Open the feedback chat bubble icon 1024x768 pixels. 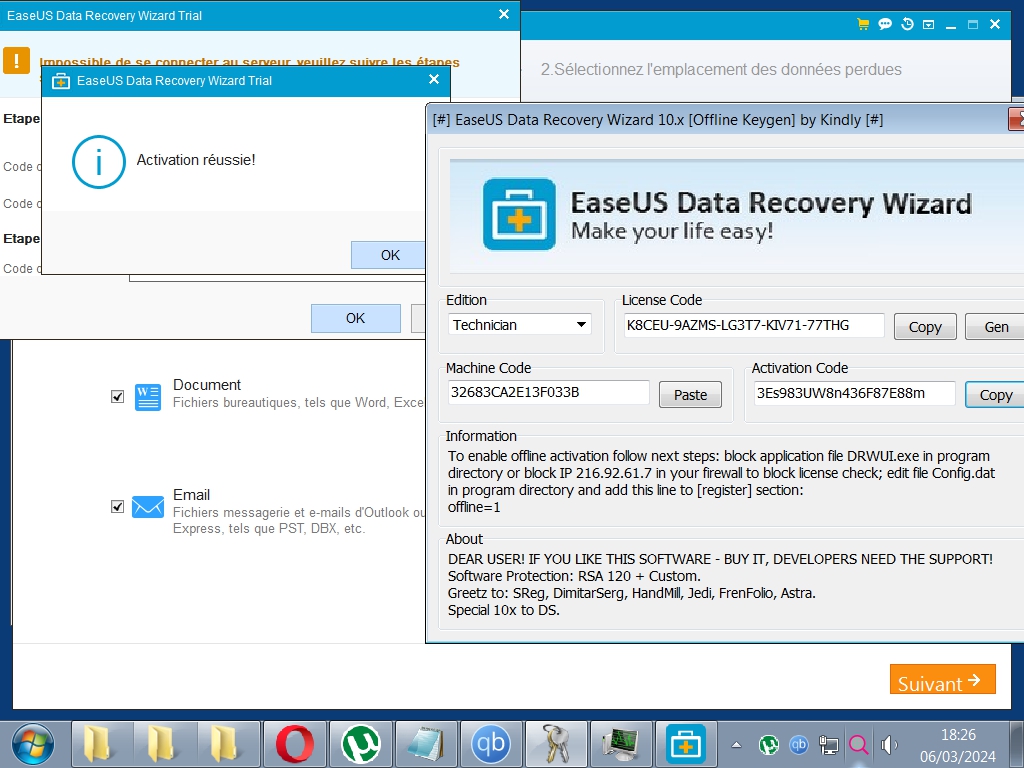pyautogui.click(x=885, y=24)
